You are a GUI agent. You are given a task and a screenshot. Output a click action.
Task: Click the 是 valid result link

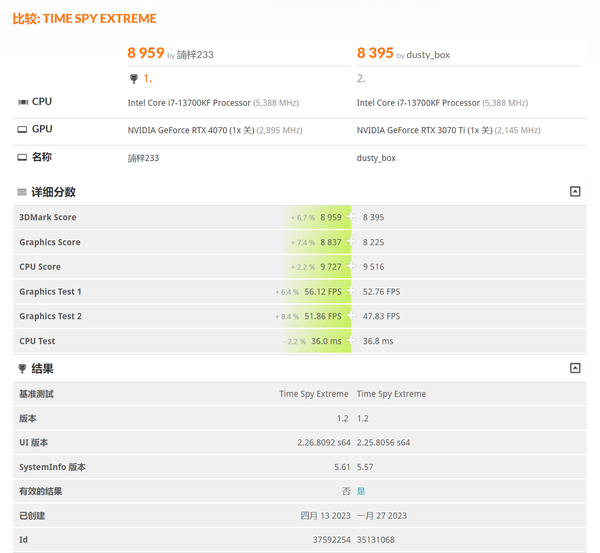(x=361, y=491)
